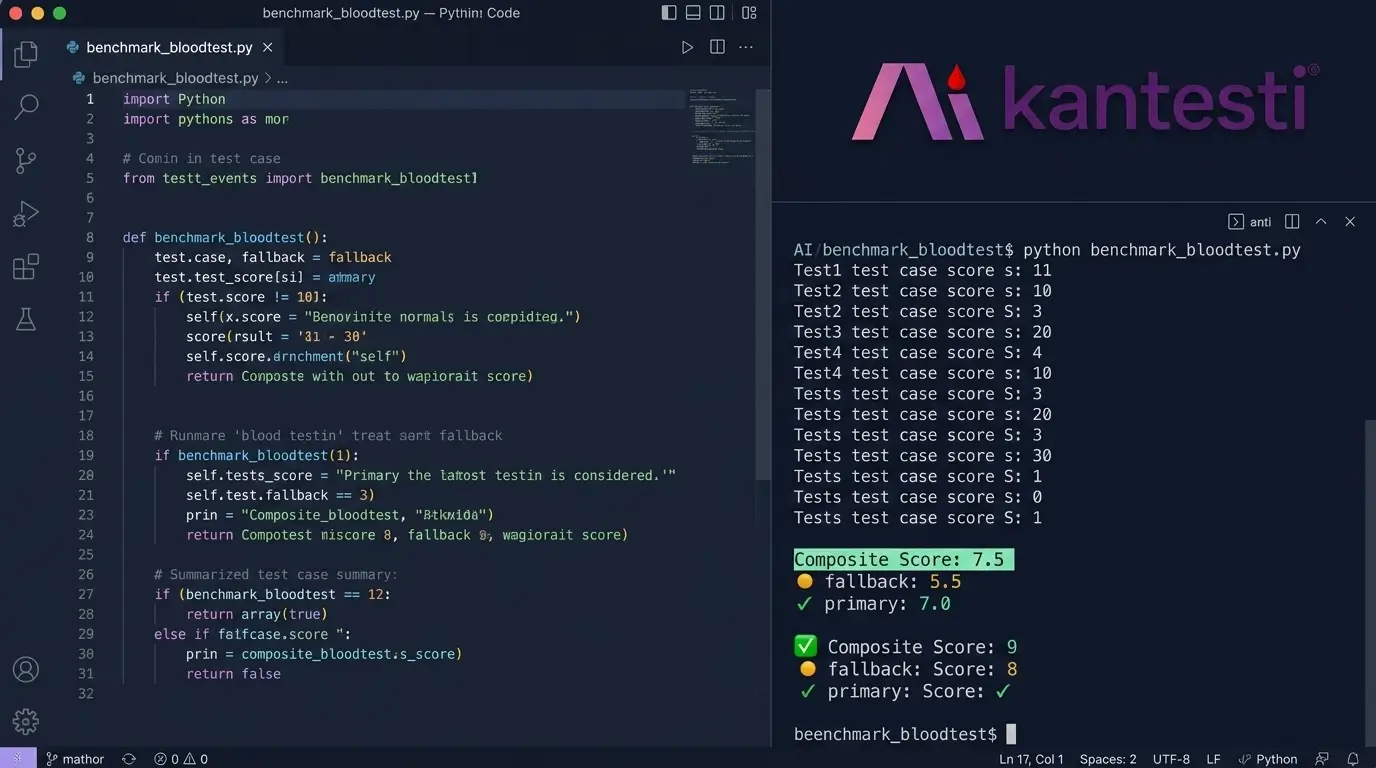Screen dimensions: 1376x768
Task: Open errors and warnings problems indicator
Action: pyautogui.click(x=181, y=758)
